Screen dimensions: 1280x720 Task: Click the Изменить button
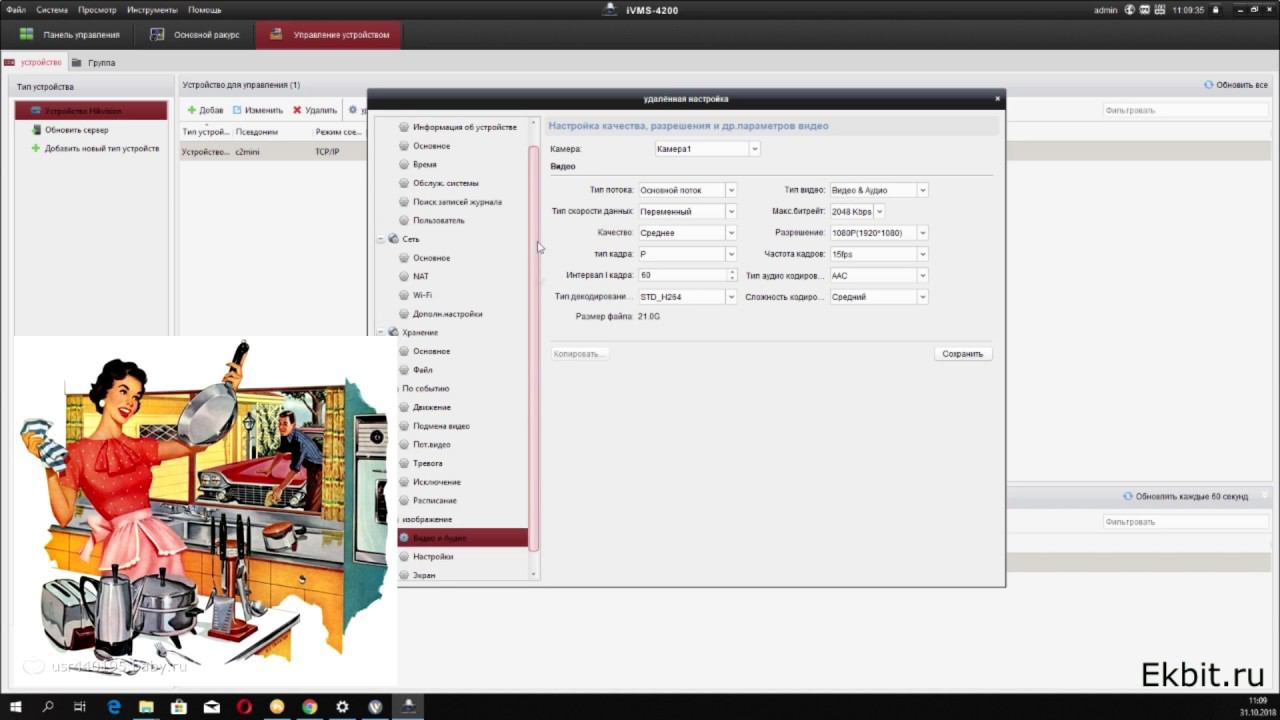point(258,110)
